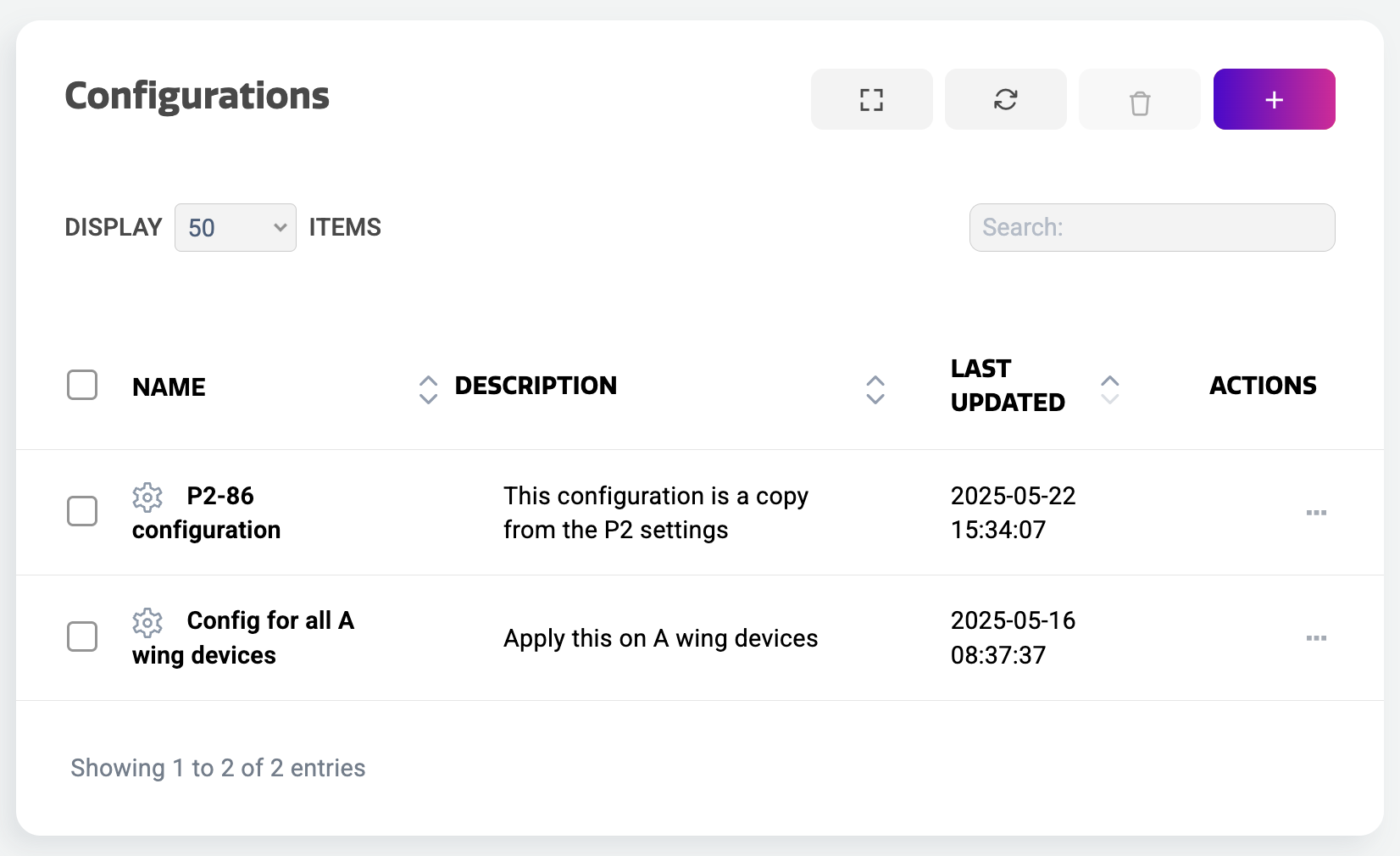Viewport: 1400px width, 856px height.
Task: Refresh the configurations list
Action: (1005, 99)
